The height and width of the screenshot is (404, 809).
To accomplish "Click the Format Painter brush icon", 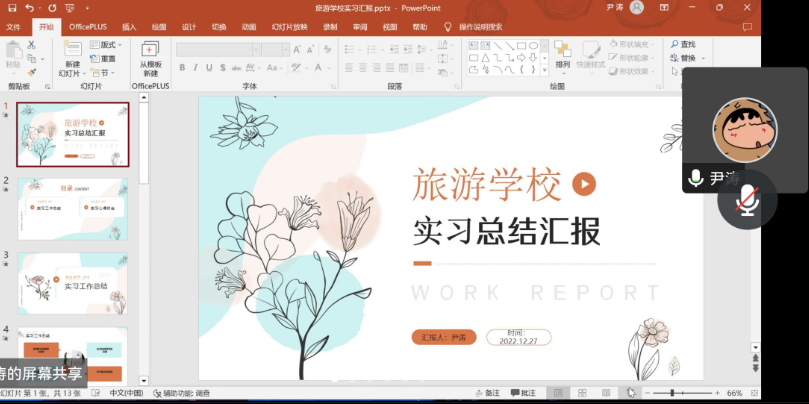I will click(32, 72).
